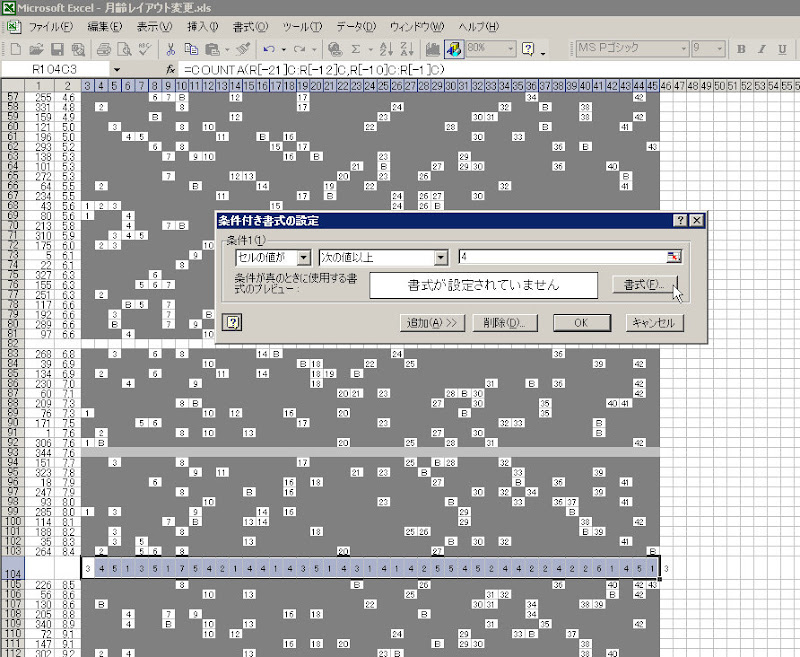This screenshot has height=657, width=800.
Task: Click the Insert Hyperlink globe icon
Action: click(x=335, y=49)
